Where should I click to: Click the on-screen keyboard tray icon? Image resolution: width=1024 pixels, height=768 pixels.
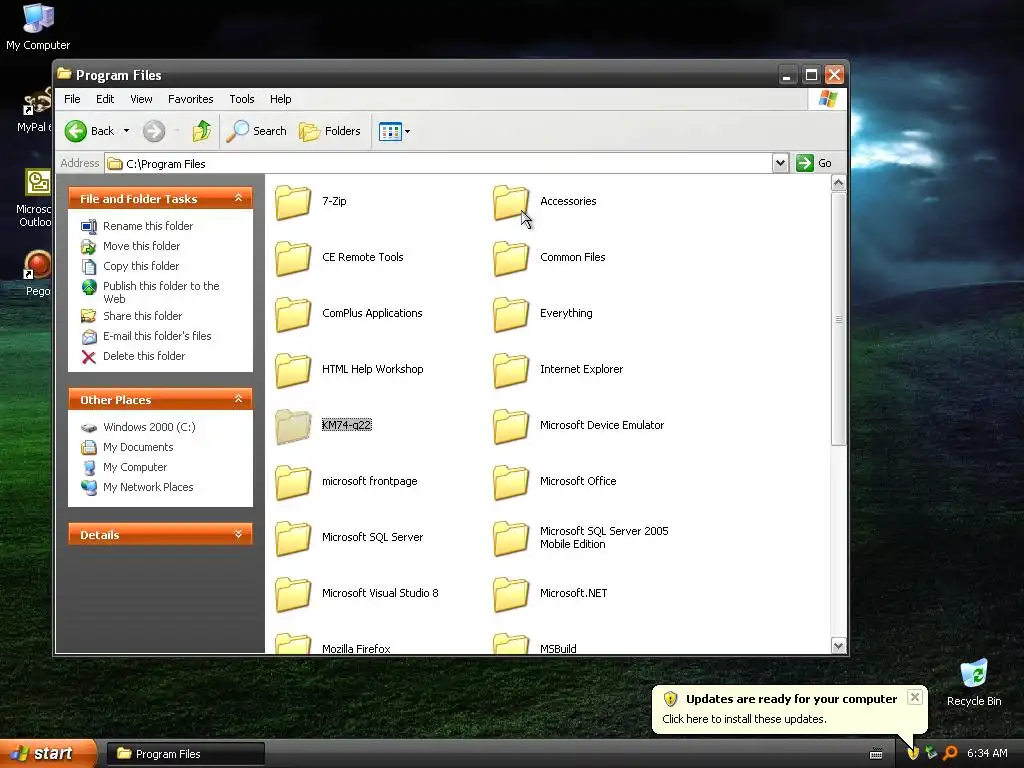(876, 754)
